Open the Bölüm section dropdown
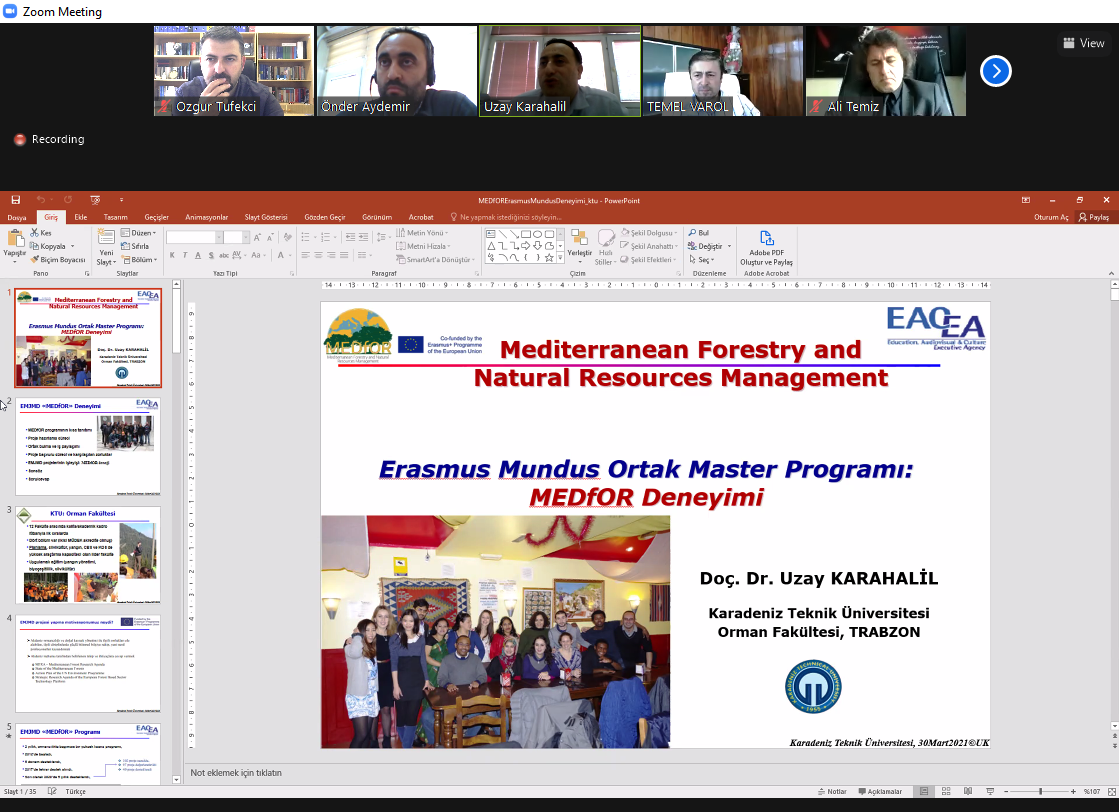The image size is (1119, 812). click(140, 260)
